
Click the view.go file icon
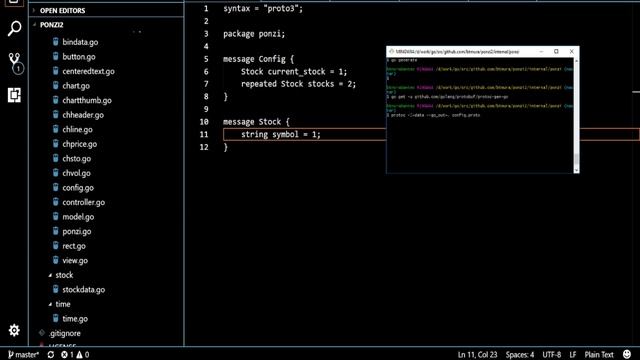pyautogui.click(x=56, y=260)
